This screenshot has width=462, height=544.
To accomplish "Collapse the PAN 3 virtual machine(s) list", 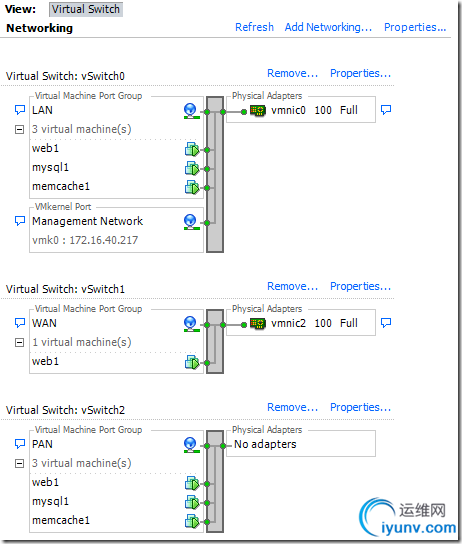I will (x=19, y=464).
